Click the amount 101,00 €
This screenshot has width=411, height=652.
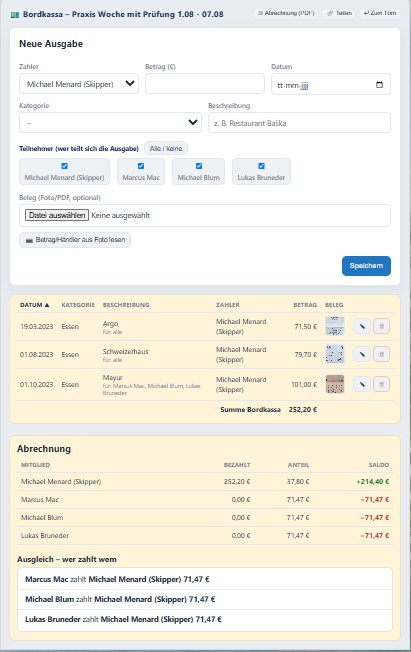304,385
